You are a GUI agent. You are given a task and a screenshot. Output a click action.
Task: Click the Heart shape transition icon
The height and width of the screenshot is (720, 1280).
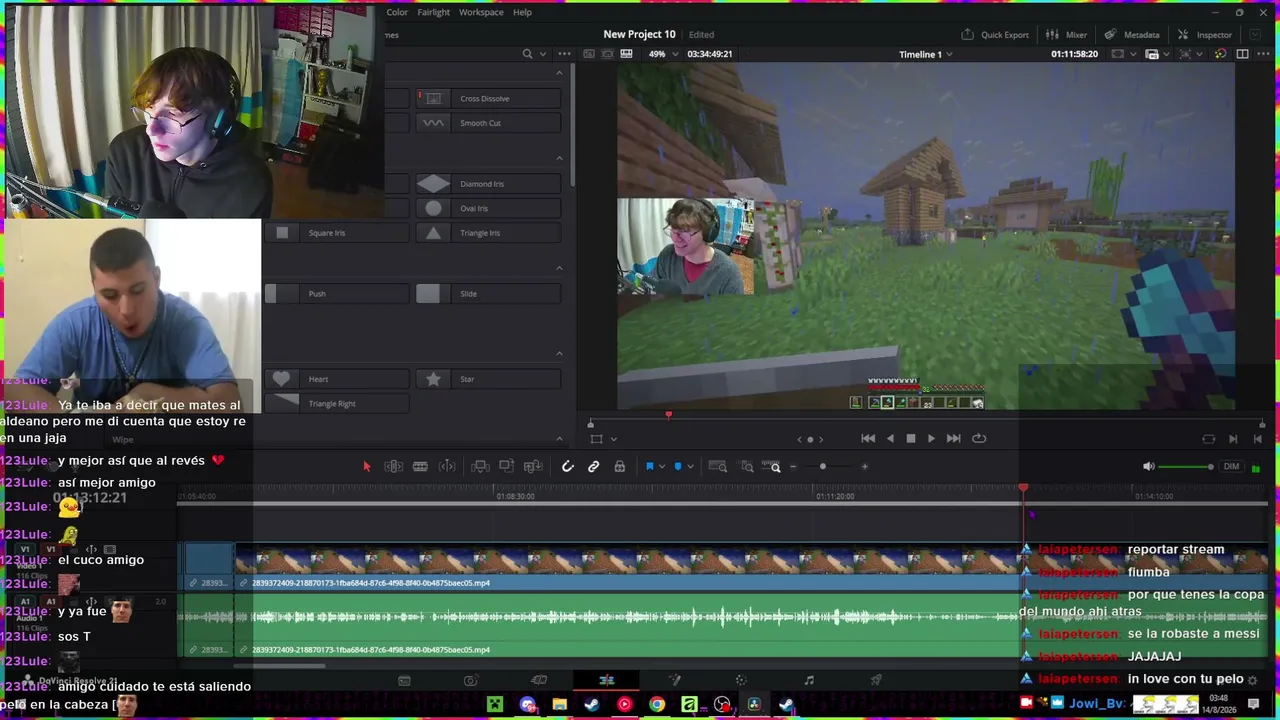(x=281, y=379)
